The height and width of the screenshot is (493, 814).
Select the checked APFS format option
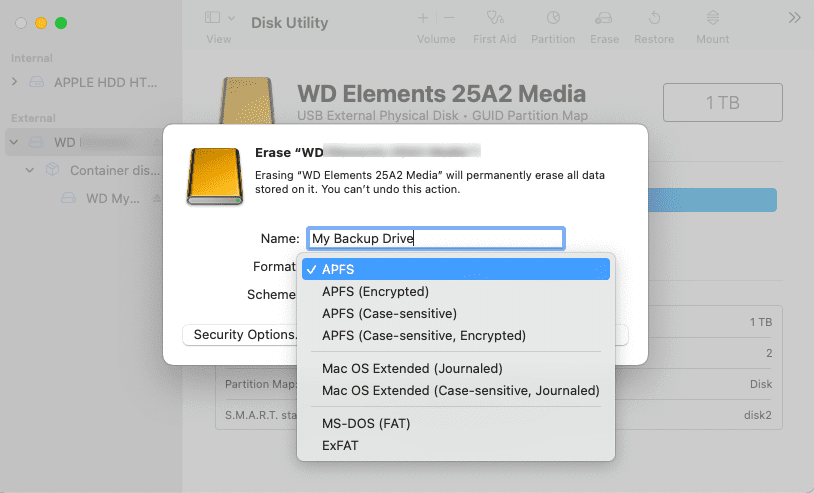338,269
